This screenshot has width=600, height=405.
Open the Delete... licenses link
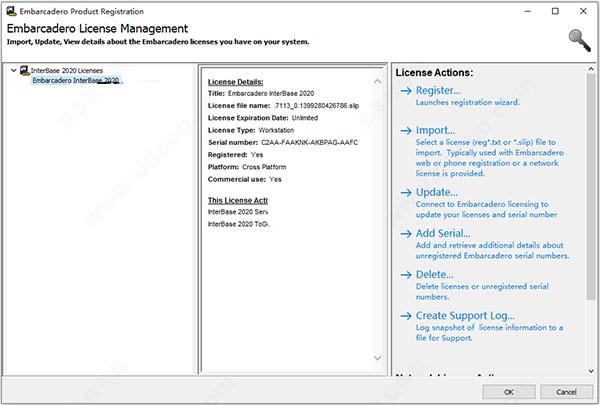(434, 274)
